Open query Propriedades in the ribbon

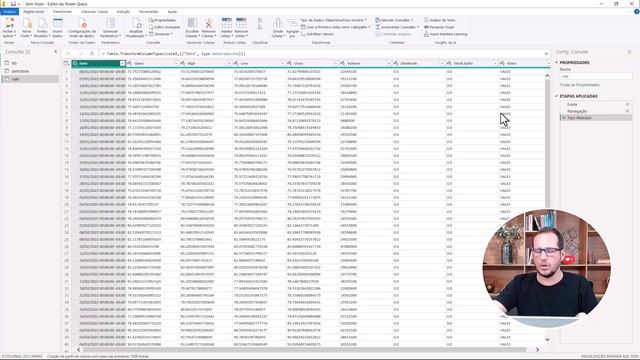point(162,20)
